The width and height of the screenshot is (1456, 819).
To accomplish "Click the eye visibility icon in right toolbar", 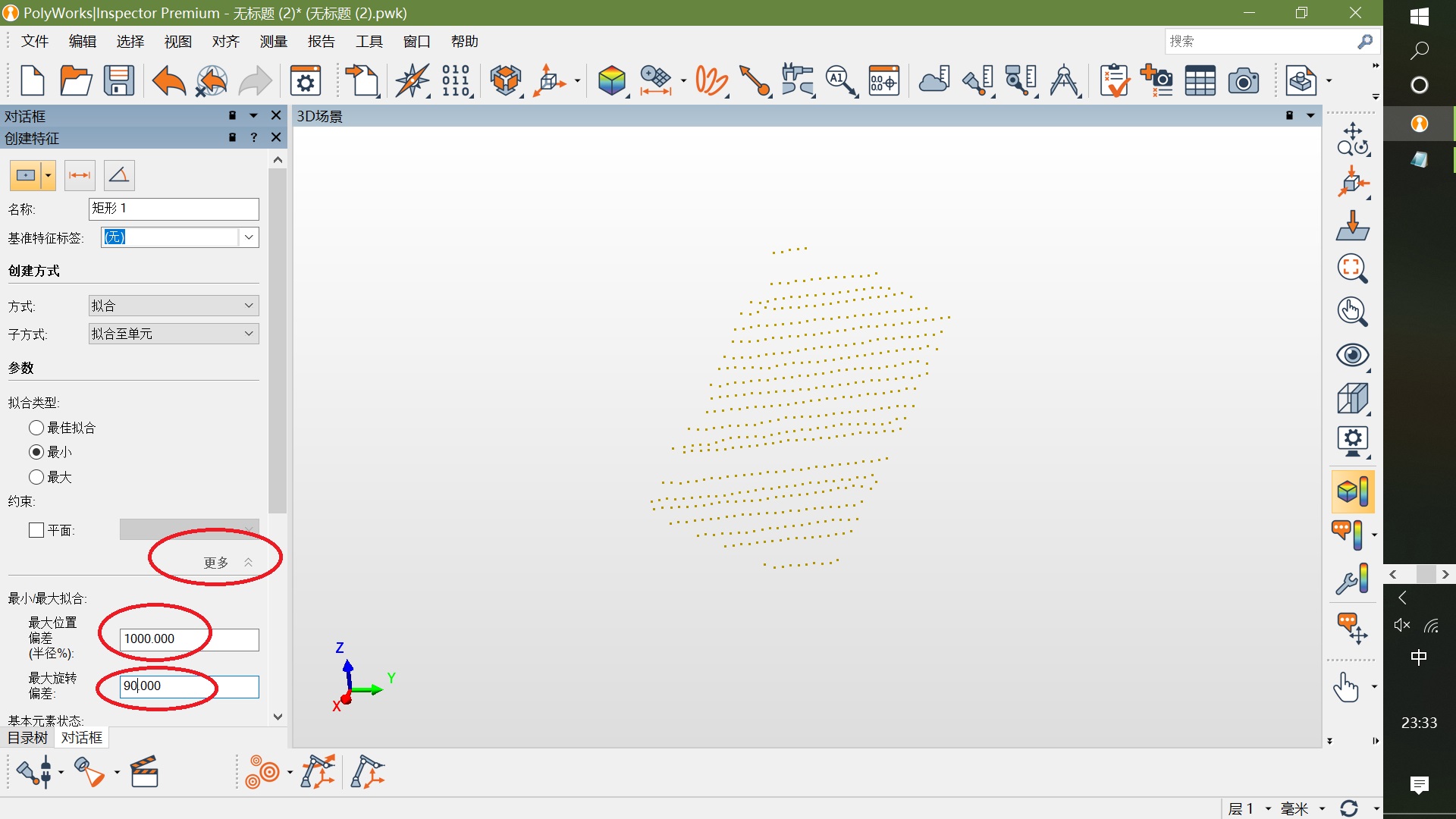I will tap(1352, 355).
